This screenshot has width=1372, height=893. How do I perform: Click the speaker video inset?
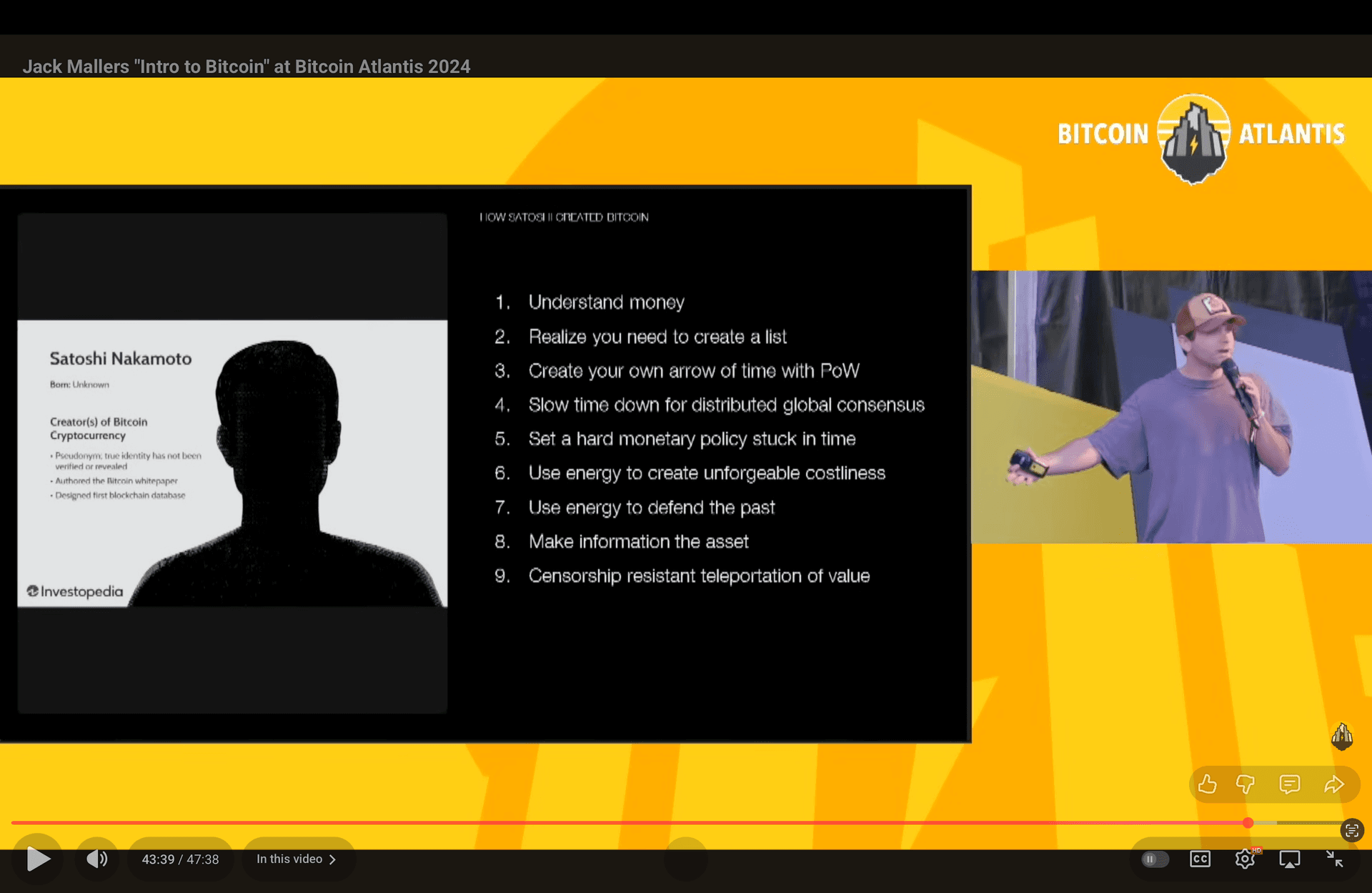(1170, 406)
